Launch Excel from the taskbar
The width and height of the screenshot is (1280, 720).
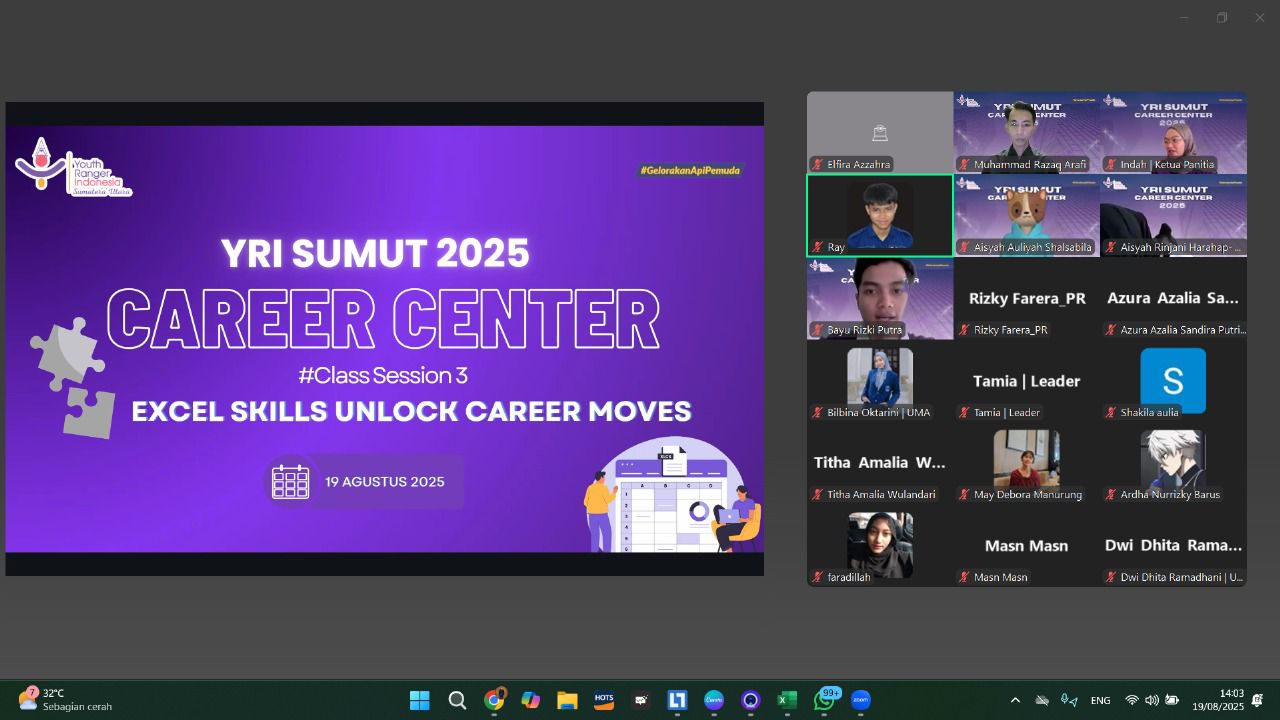tap(787, 701)
